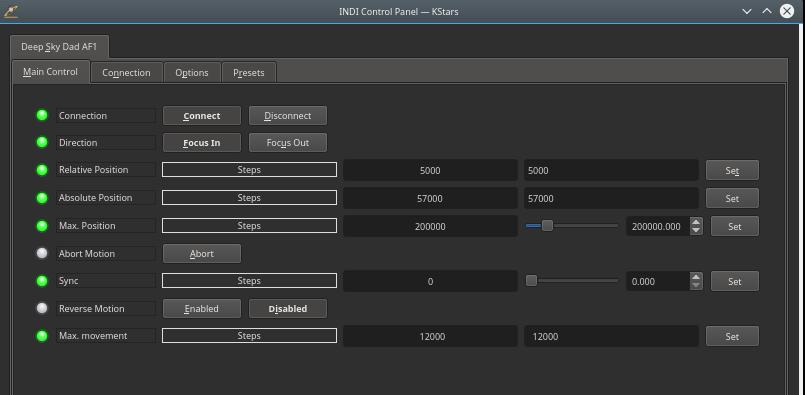The height and width of the screenshot is (395, 805).
Task: Choose Focus In direction
Action: tap(202, 143)
